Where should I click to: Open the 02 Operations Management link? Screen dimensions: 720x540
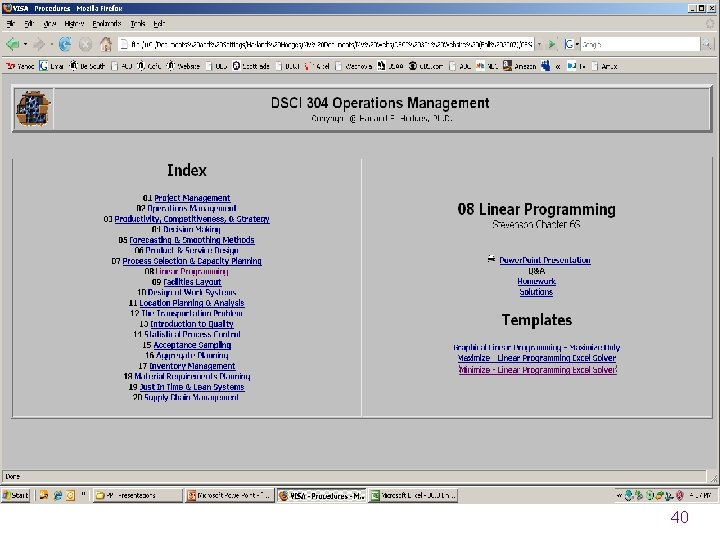192,208
